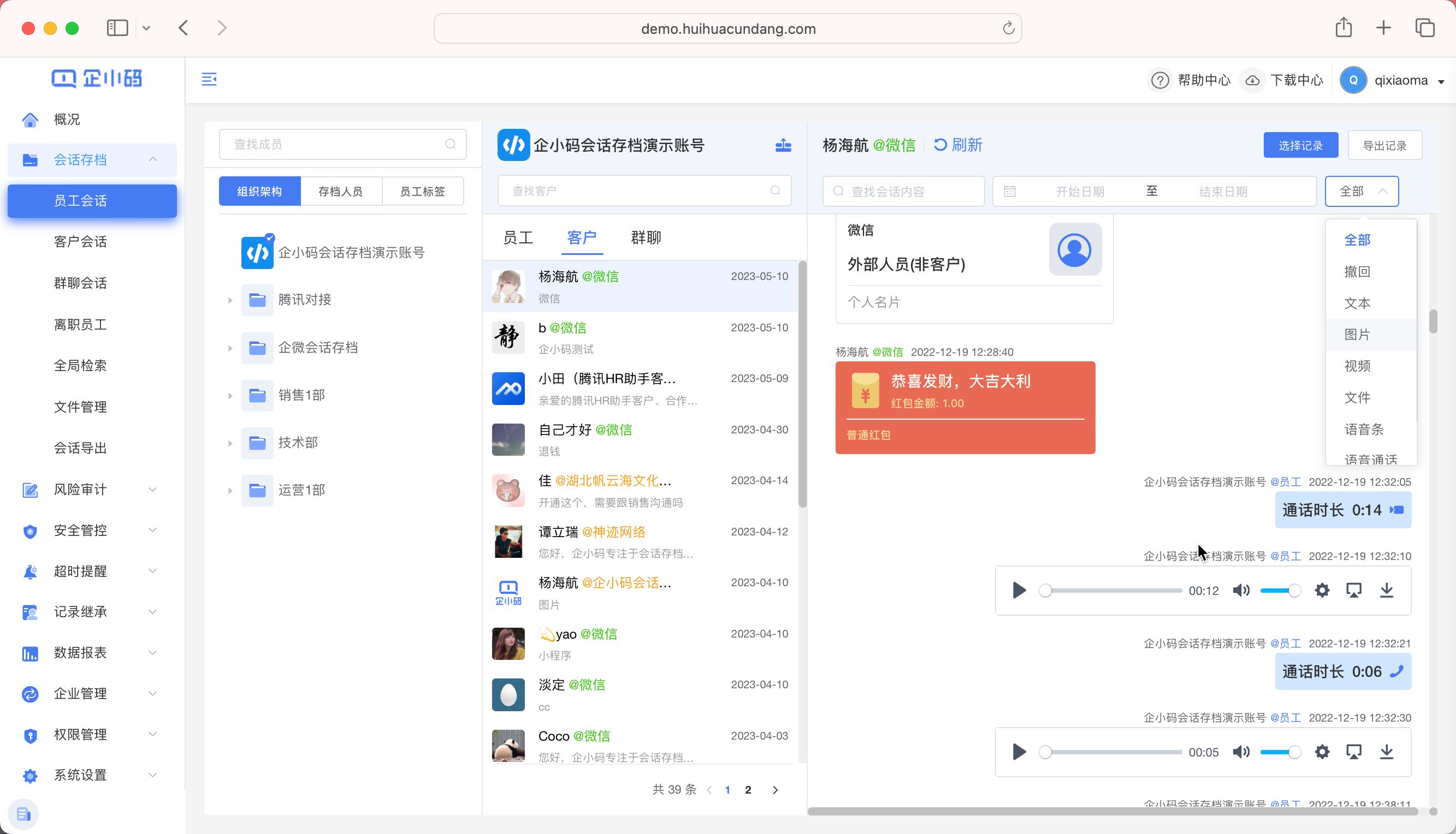The width and height of the screenshot is (1456, 834).
Task: Reload the page in address bar
Action: pos(1009,28)
